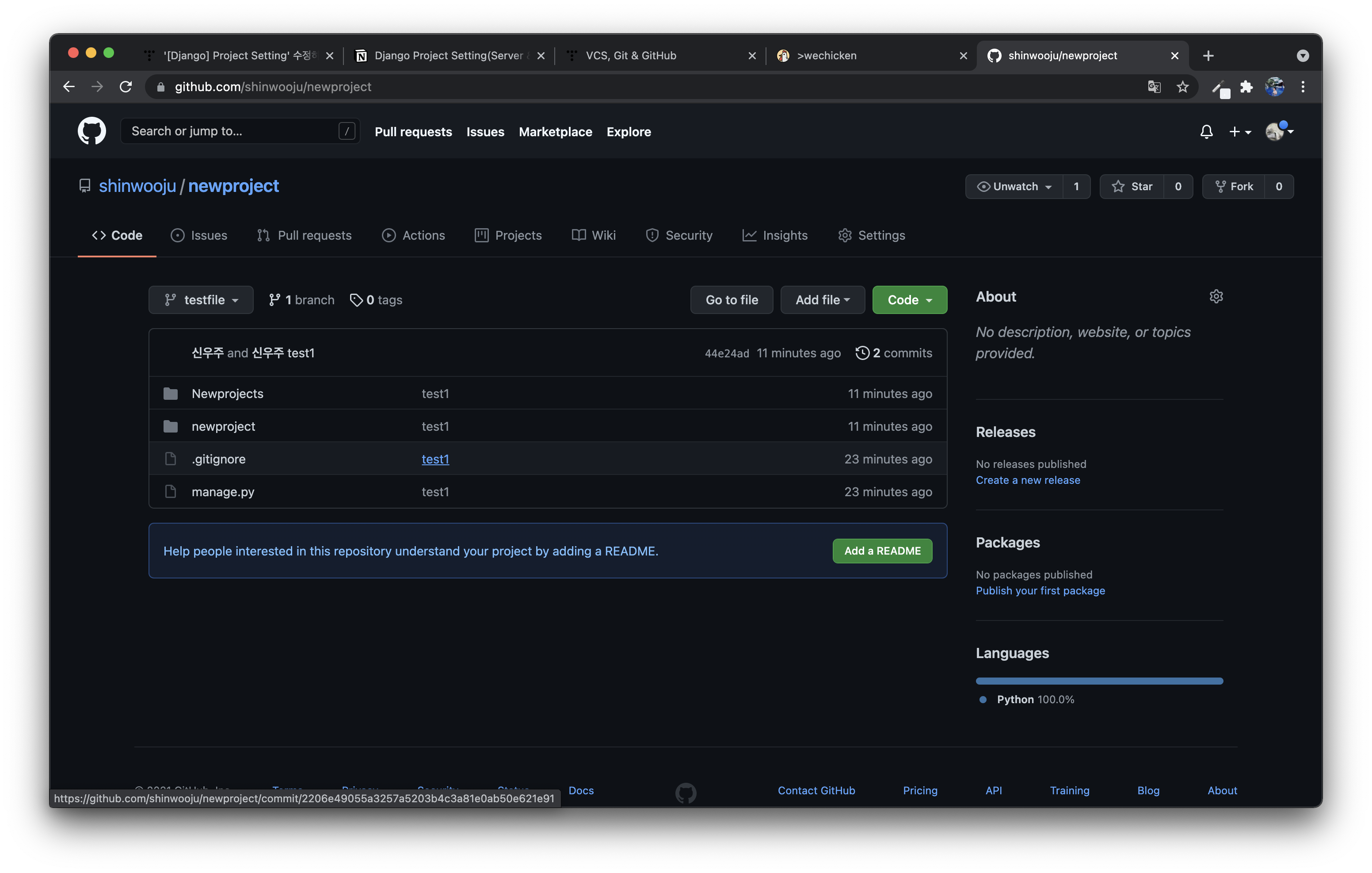
Task: Open the plus create-new menu
Action: point(1240,132)
